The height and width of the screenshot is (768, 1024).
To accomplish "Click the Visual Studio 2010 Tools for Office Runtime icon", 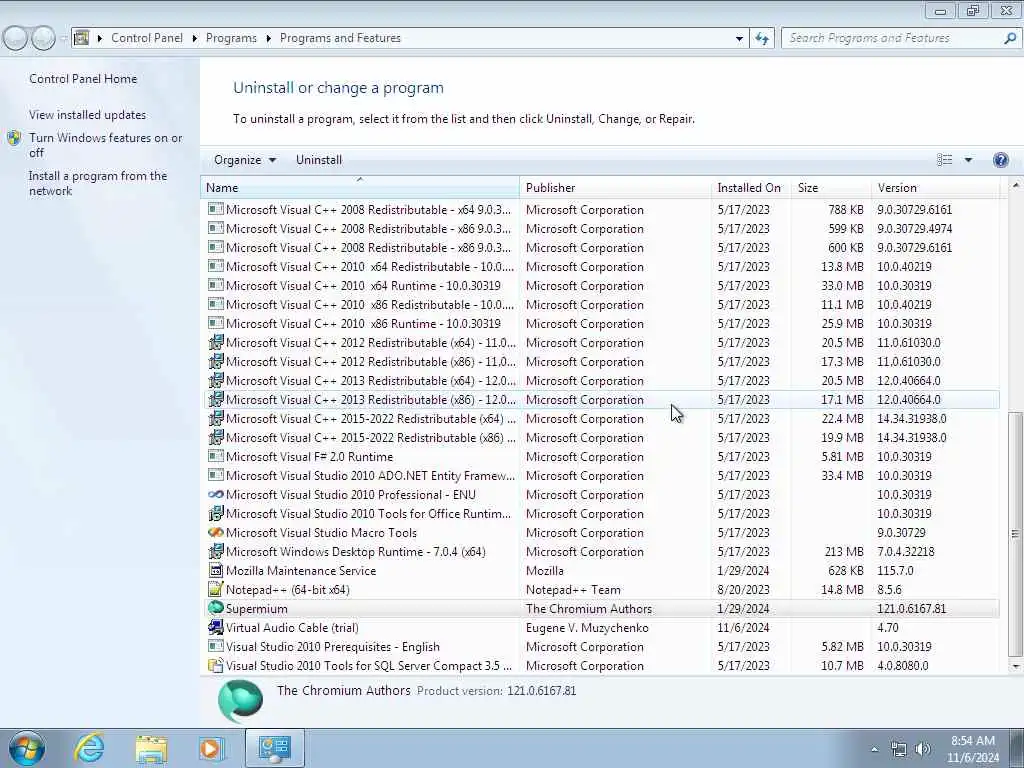I will pyautogui.click(x=216, y=513).
